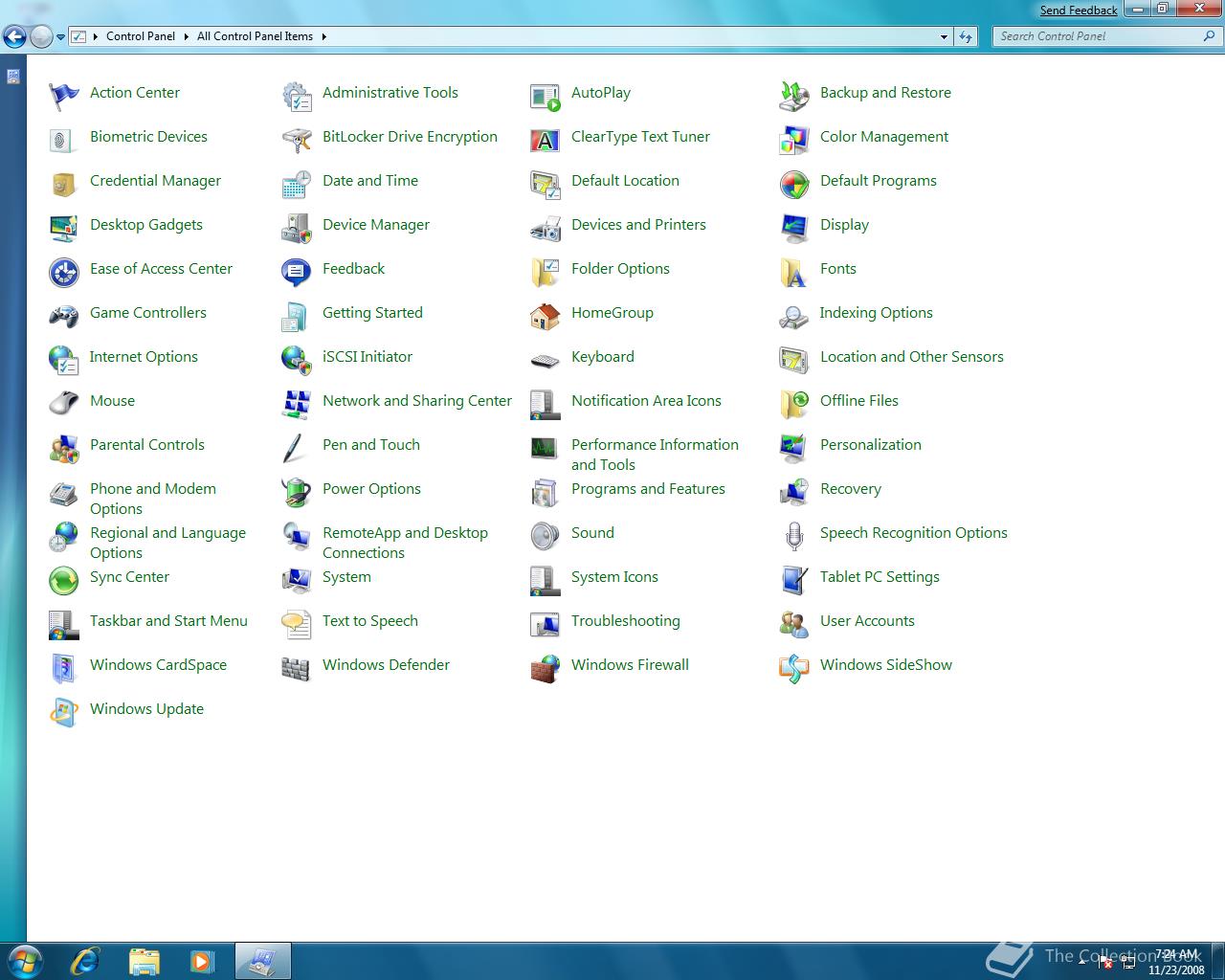Select the Control Panel breadcrumb segment

tap(141, 36)
